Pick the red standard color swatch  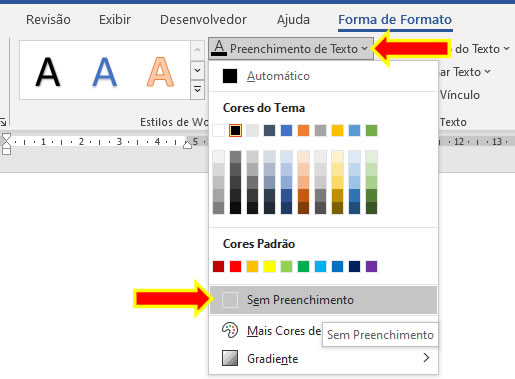click(x=235, y=267)
